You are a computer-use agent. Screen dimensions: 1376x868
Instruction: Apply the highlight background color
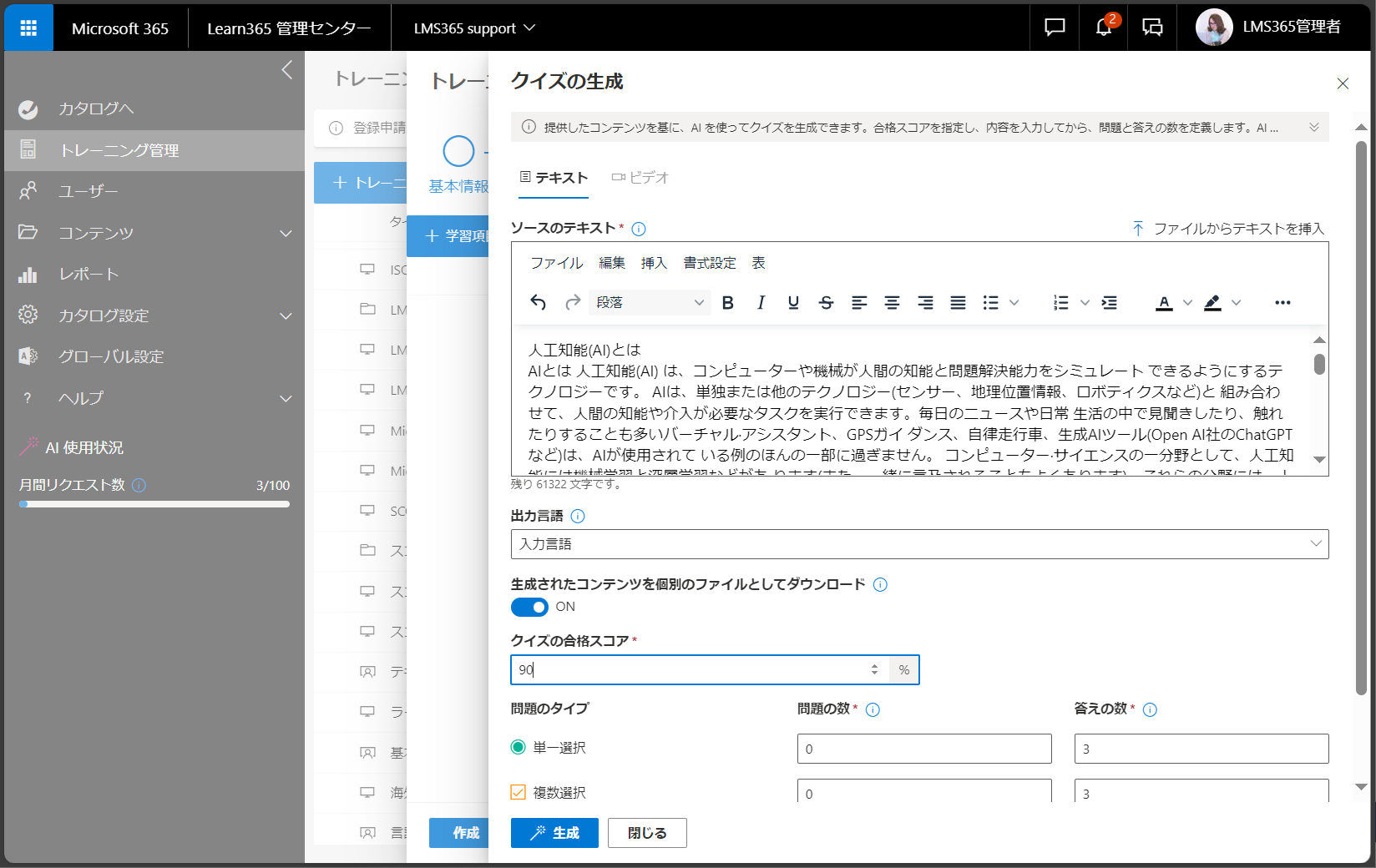[1213, 302]
